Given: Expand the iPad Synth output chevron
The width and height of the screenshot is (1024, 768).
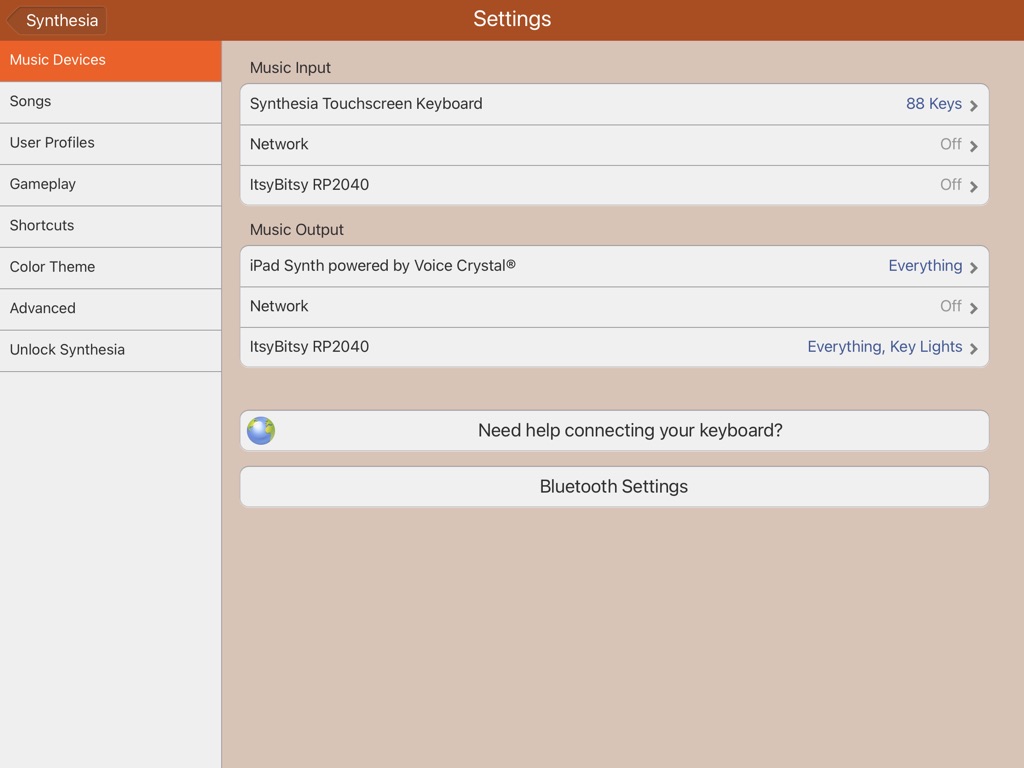Looking at the screenshot, I should pos(974,267).
